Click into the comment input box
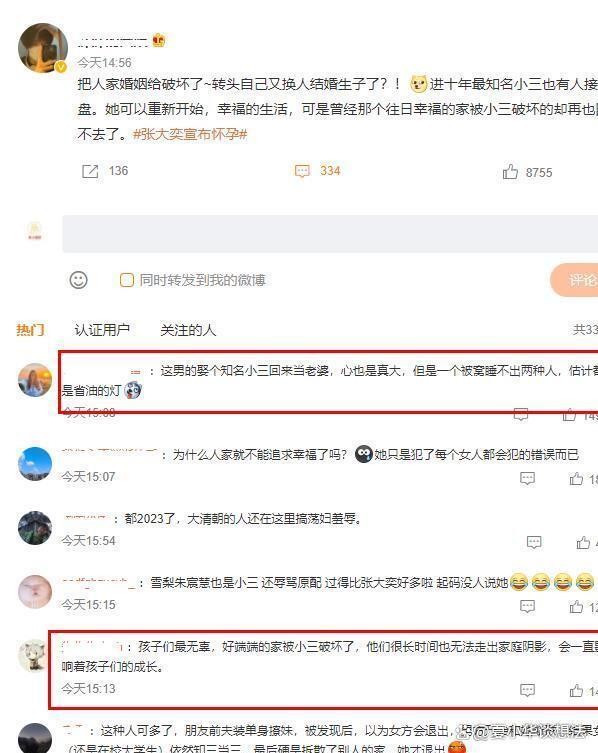 tap(330, 233)
